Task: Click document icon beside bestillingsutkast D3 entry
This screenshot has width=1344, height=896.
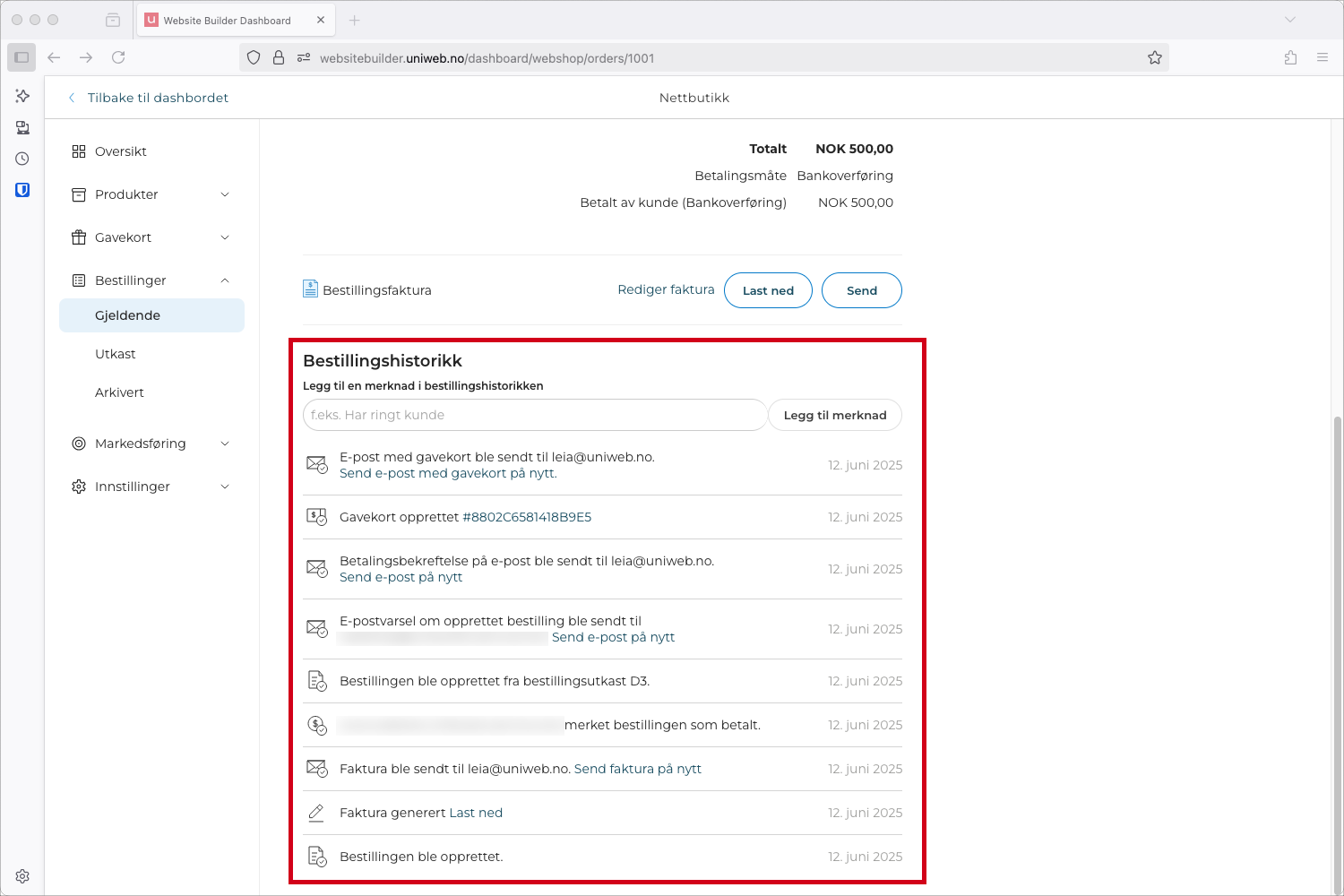Action: (x=317, y=681)
